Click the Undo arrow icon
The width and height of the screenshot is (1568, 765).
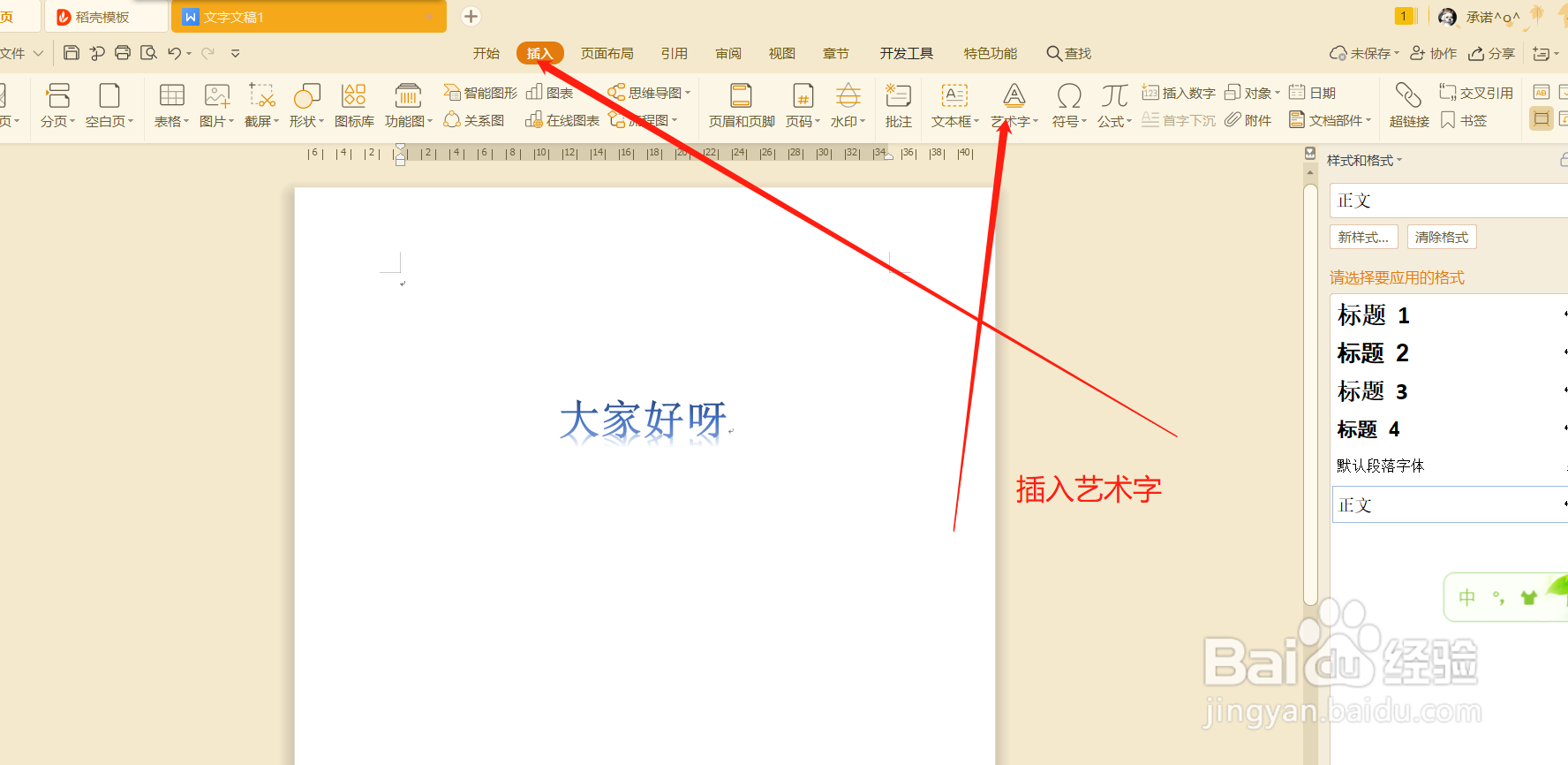pyautogui.click(x=175, y=53)
